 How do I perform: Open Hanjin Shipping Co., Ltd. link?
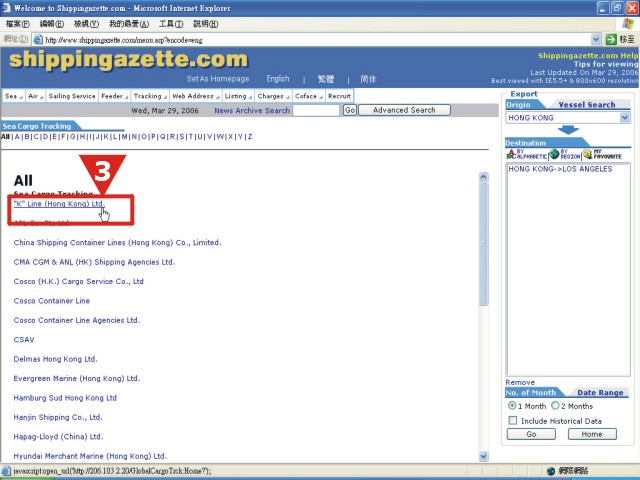[x=58, y=417]
